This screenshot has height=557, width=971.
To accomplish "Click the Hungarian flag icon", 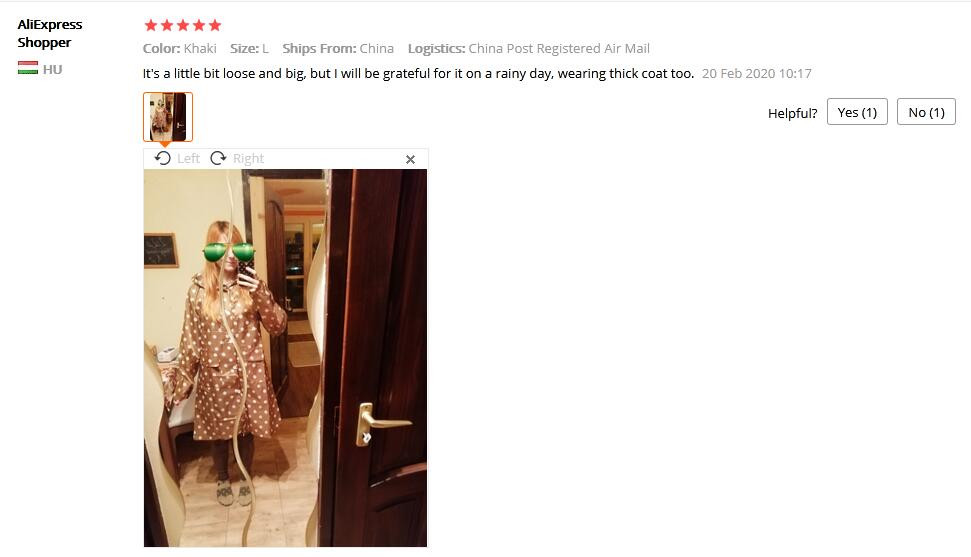I will [x=28, y=68].
